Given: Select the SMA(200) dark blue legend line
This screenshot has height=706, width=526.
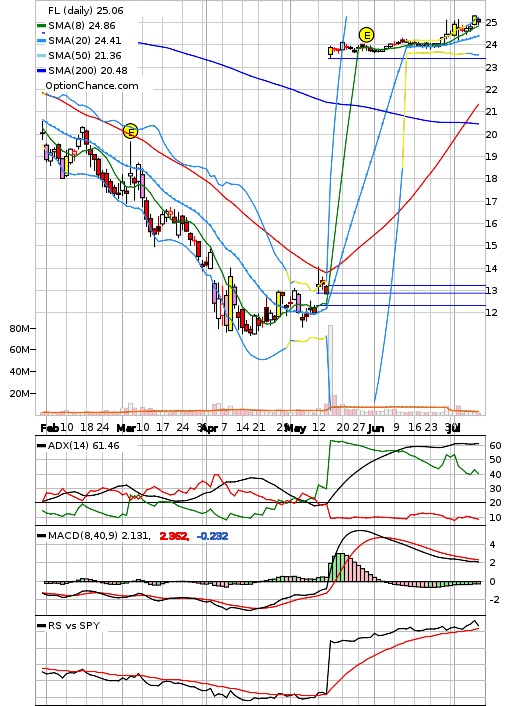Looking at the screenshot, I should point(41,71).
